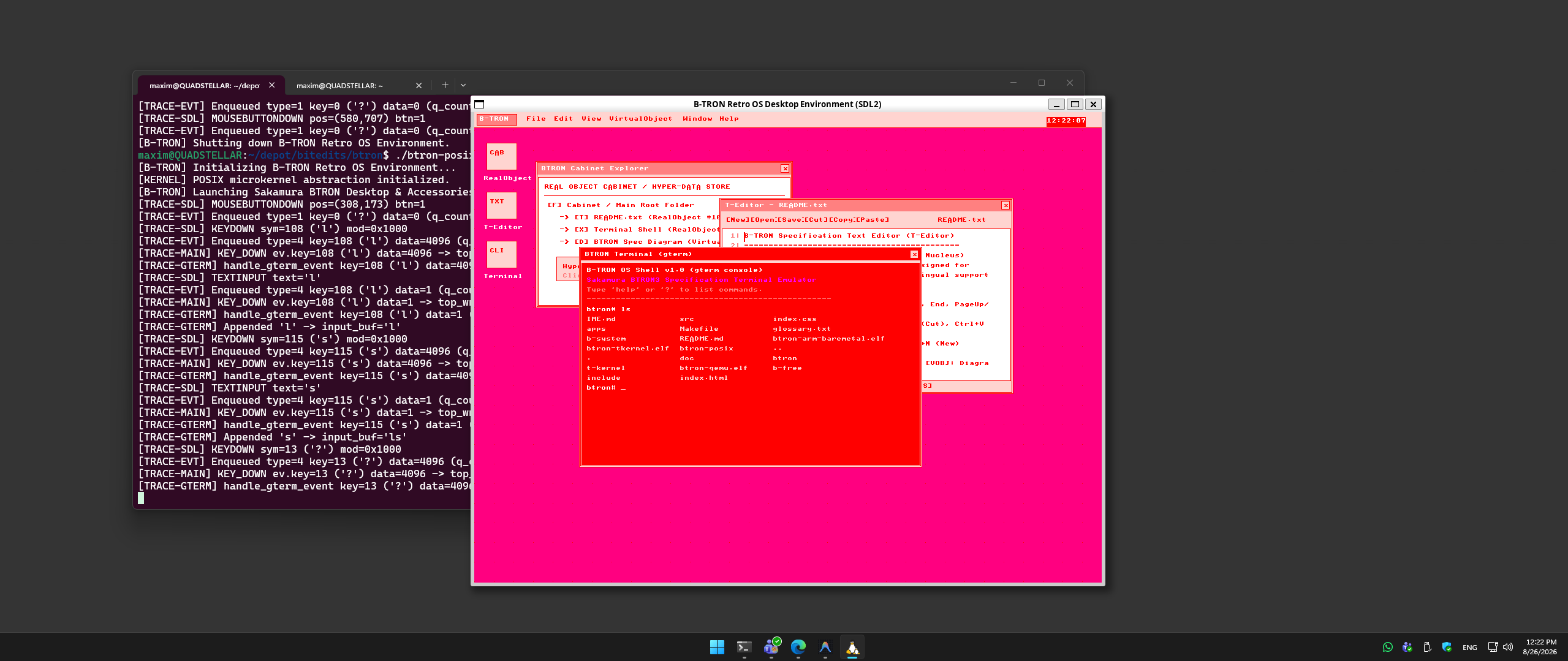
Task: Open Microsoft Edge from the taskbar
Action: point(798,647)
